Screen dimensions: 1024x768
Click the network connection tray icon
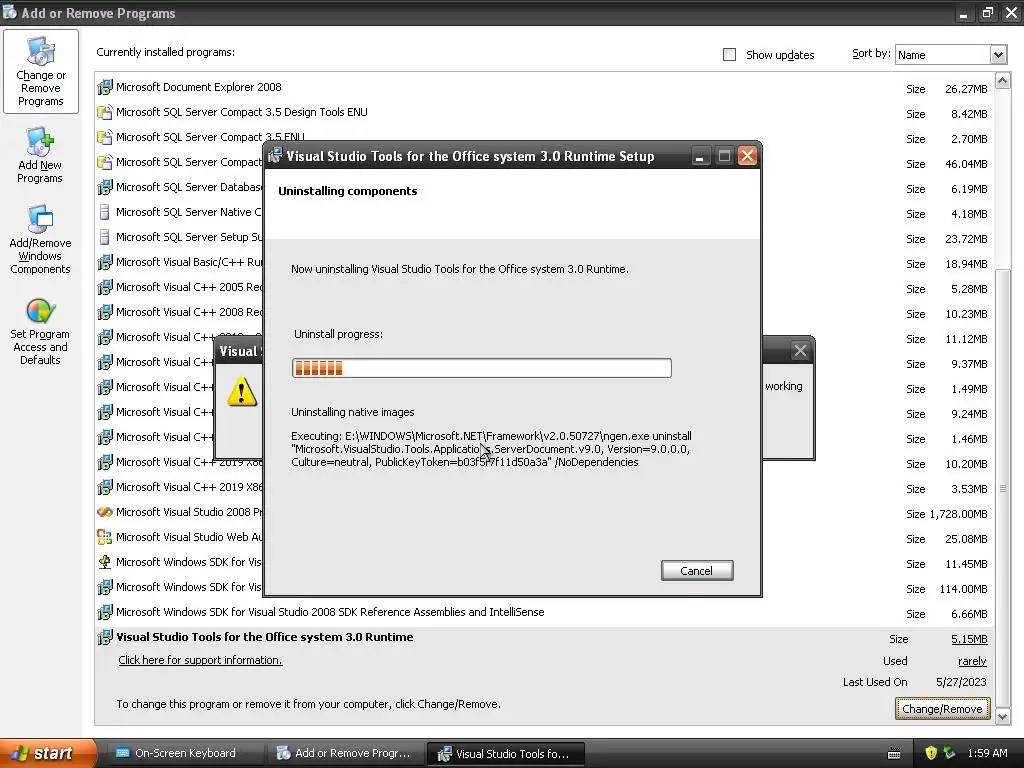click(x=949, y=753)
